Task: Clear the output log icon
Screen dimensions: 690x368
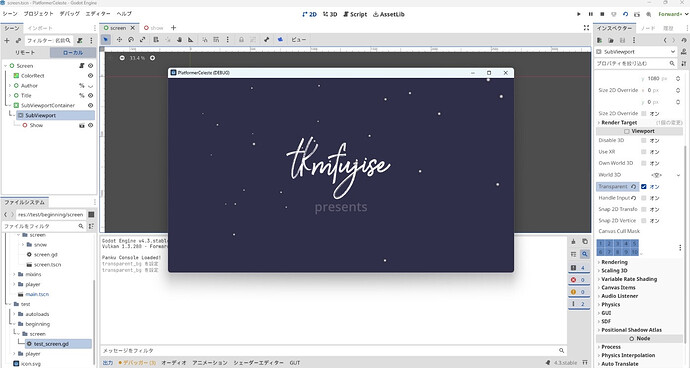Action: pos(573,241)
